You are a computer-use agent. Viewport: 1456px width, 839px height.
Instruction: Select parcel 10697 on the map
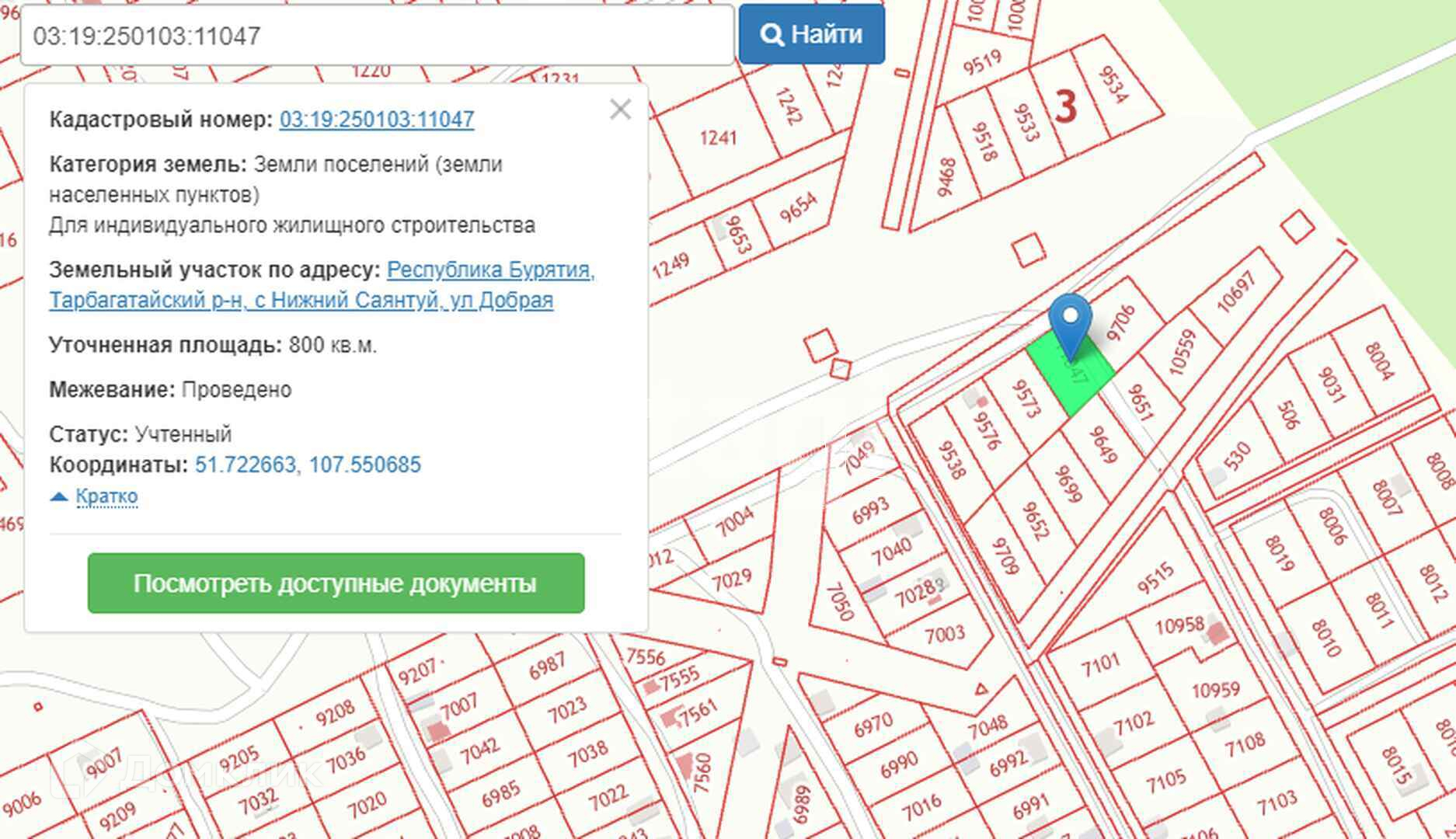tap(1235, 291)
